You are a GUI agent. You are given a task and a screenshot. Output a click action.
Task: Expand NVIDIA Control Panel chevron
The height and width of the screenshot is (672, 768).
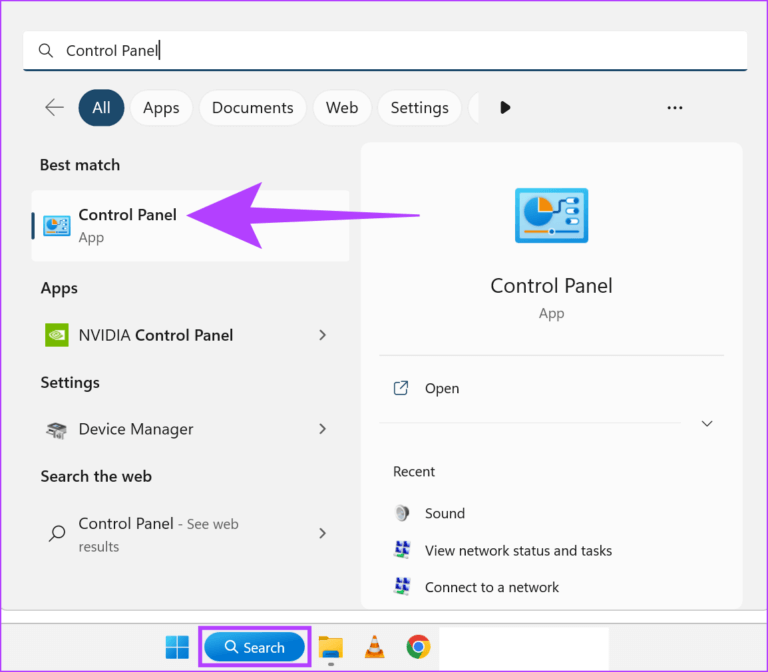[322, 335]
